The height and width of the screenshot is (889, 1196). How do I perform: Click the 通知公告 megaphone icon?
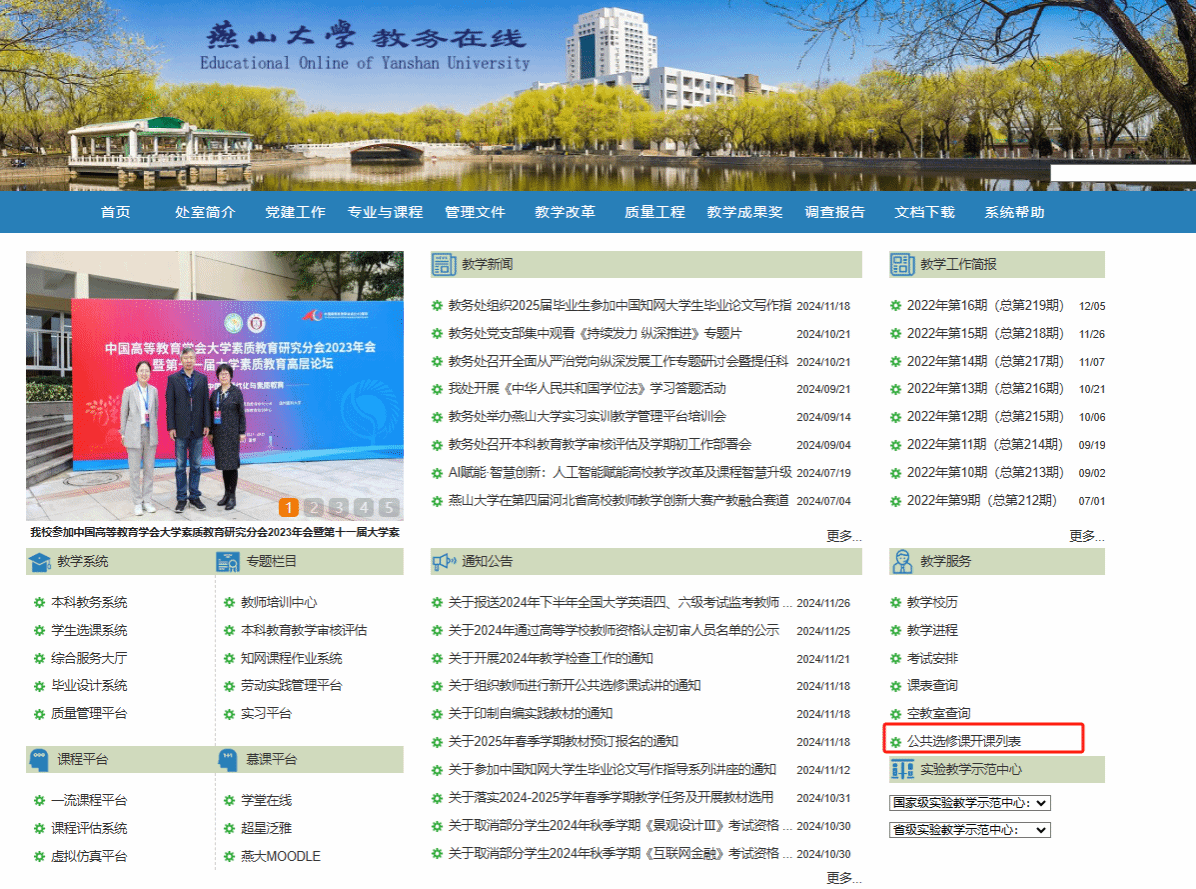click(444, 562)
